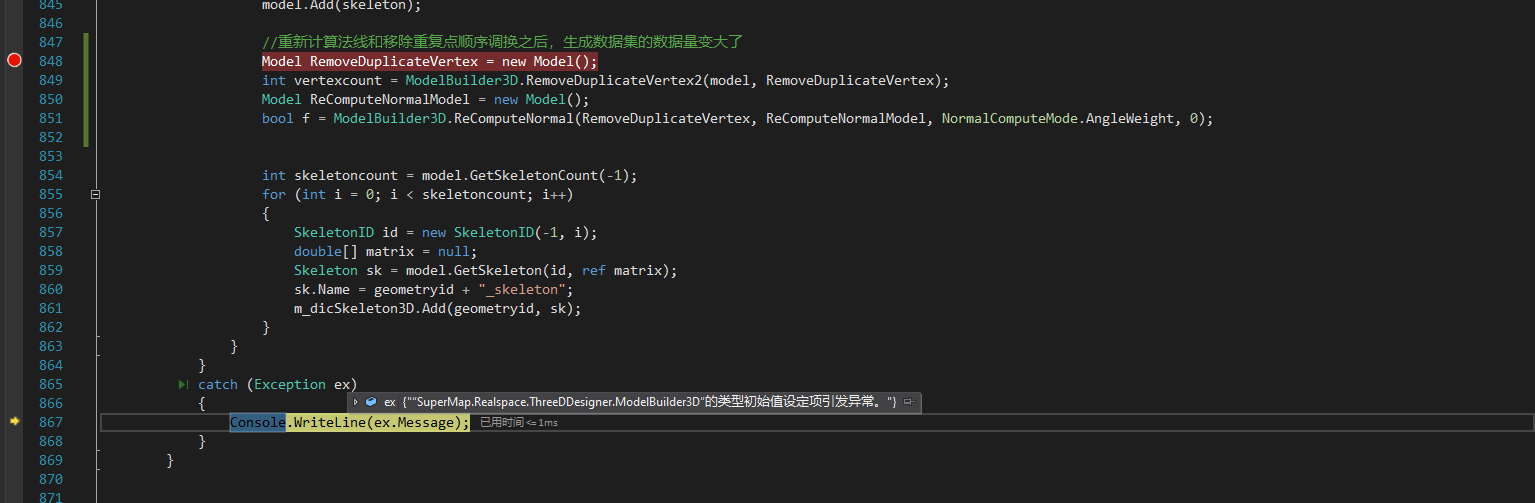Click skeletoncount variable on line 854

346,175
